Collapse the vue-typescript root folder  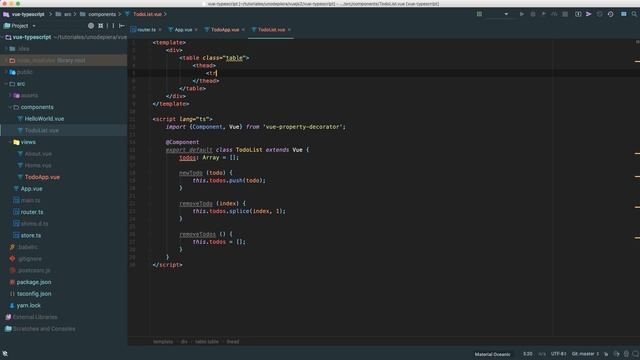[3, 37]
